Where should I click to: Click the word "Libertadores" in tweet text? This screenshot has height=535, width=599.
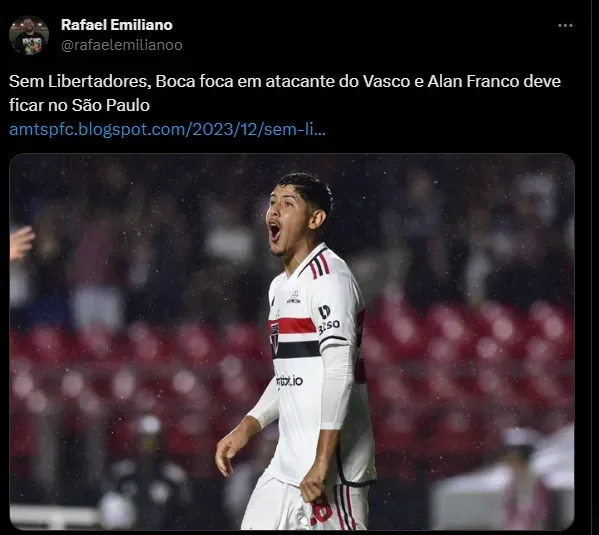(x=97, y=81)
